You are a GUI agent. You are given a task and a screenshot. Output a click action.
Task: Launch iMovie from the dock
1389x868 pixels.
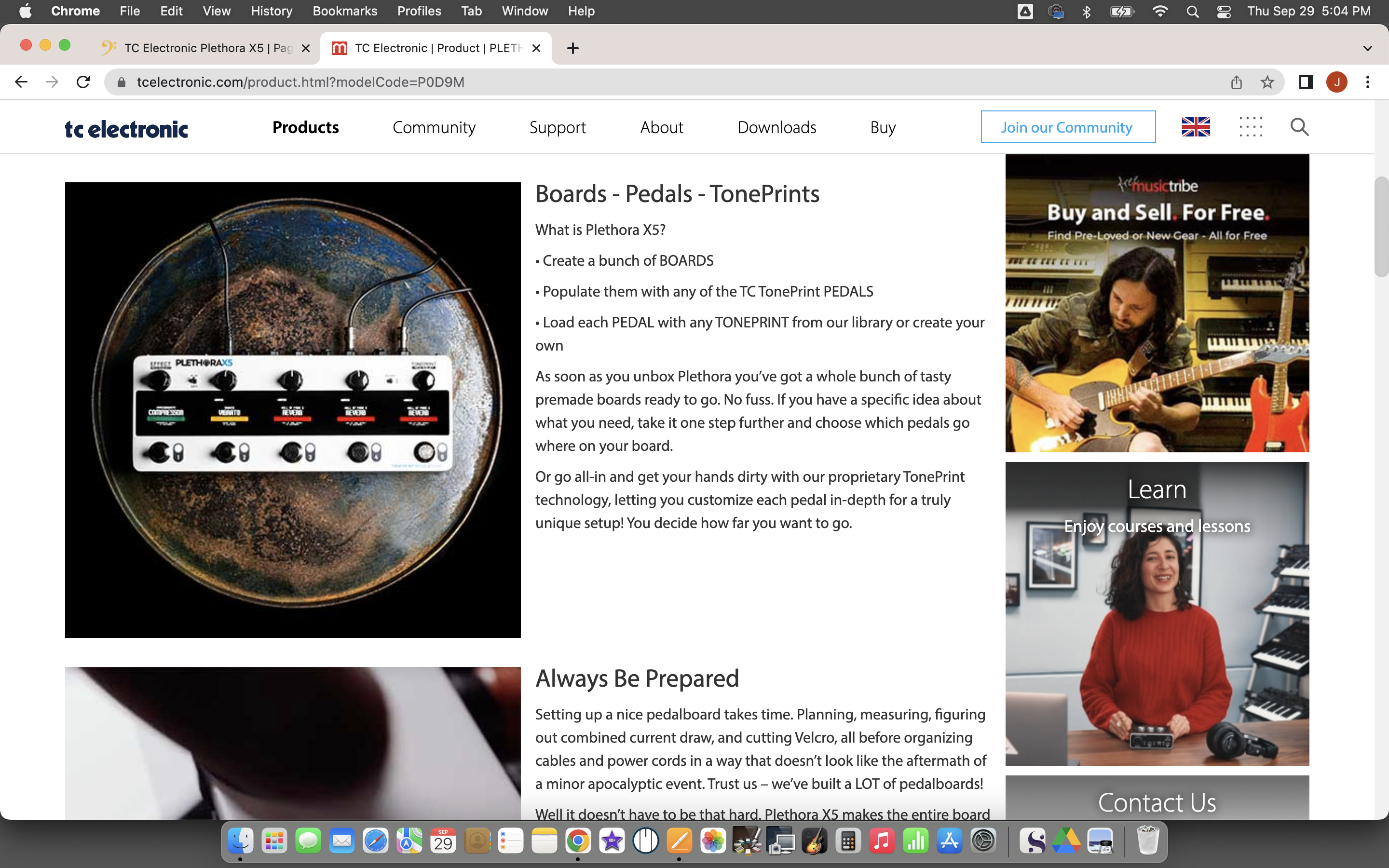coord(612,841)
